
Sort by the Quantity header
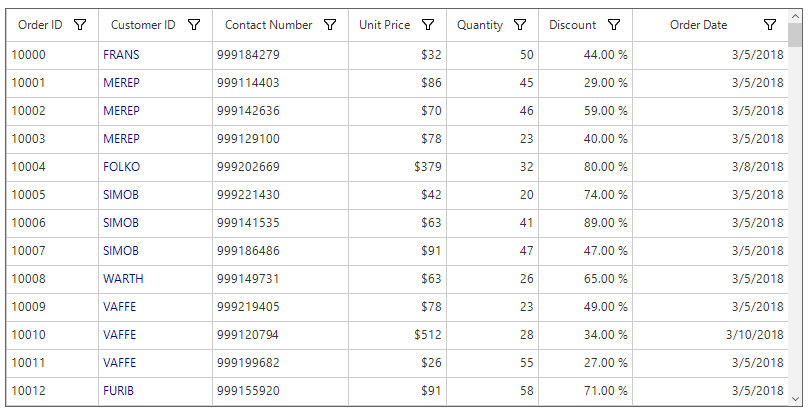click(x=479, y=25)
